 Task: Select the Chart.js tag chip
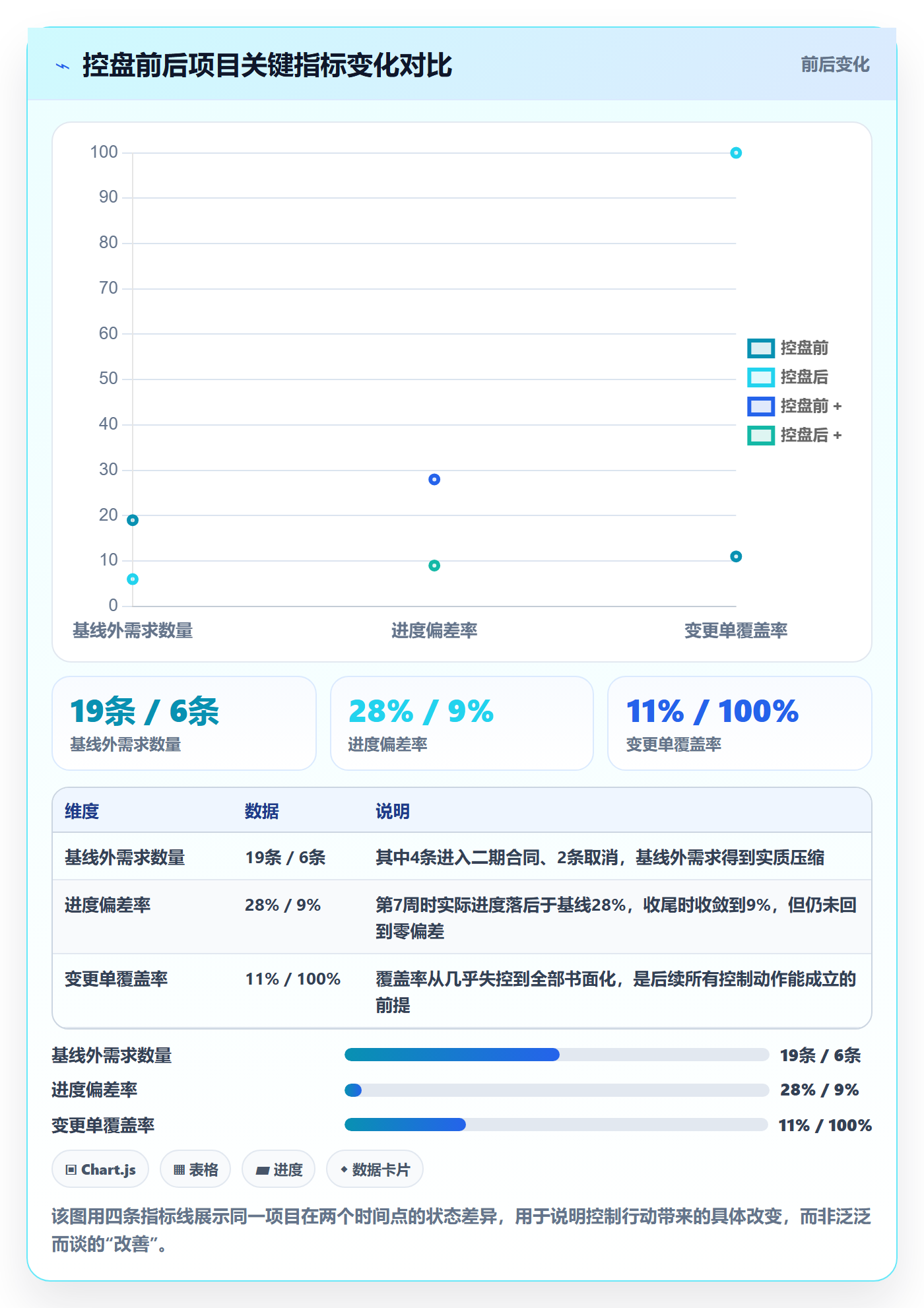point(100,1169)
